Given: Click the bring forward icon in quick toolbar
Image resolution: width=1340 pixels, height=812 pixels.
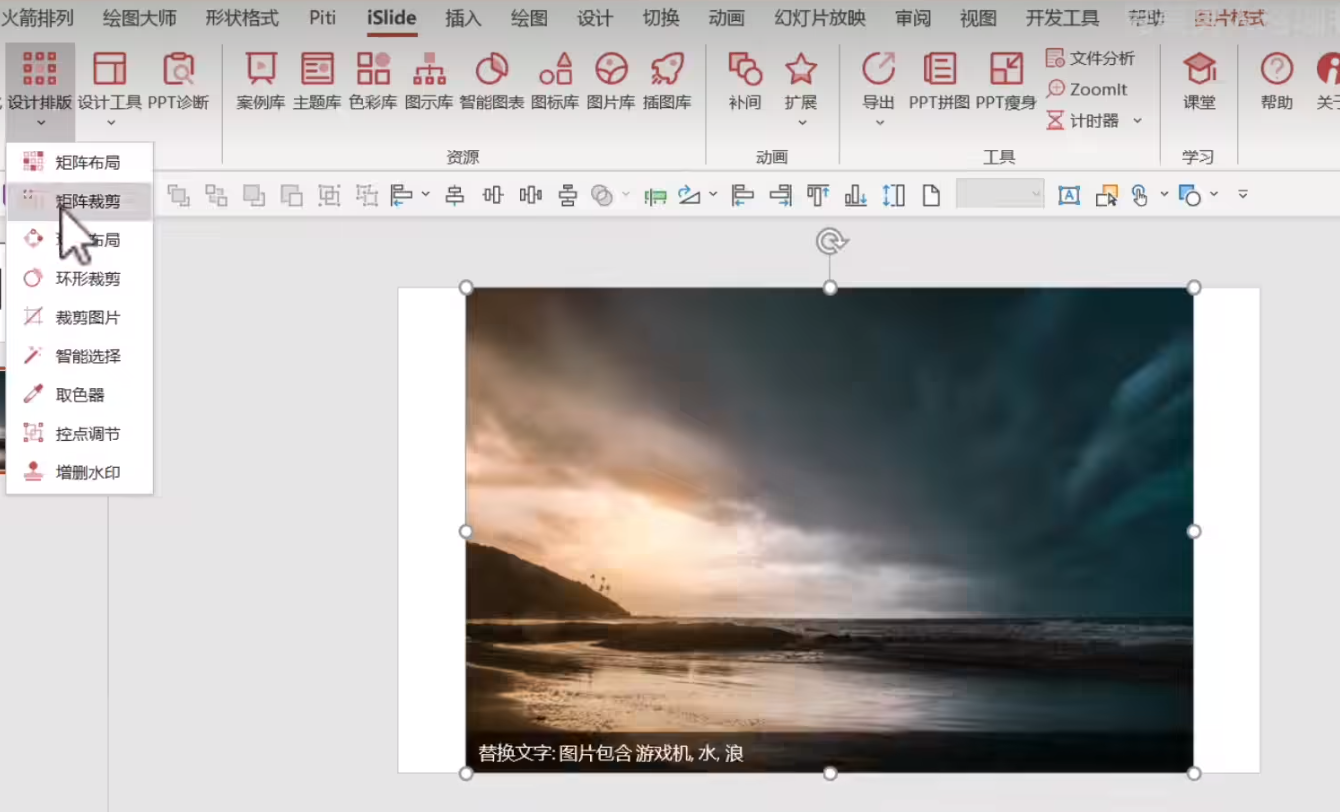Looking at the screenshot, I should click(254, 196).
